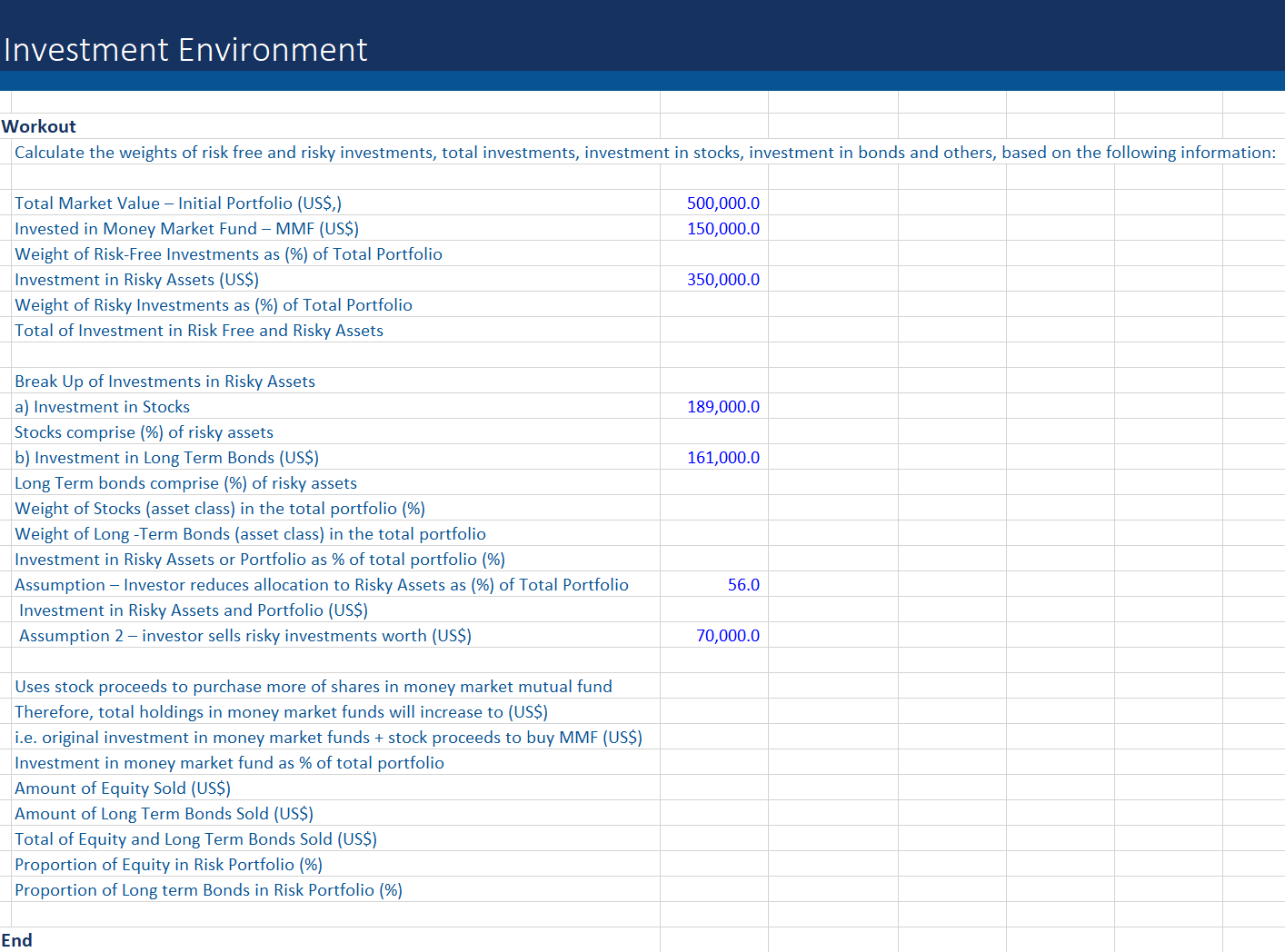Select the 161,000.0 long term bonds cell
Screen dimensions: 1285x952
pyautogui.click(x=722, y=458)
